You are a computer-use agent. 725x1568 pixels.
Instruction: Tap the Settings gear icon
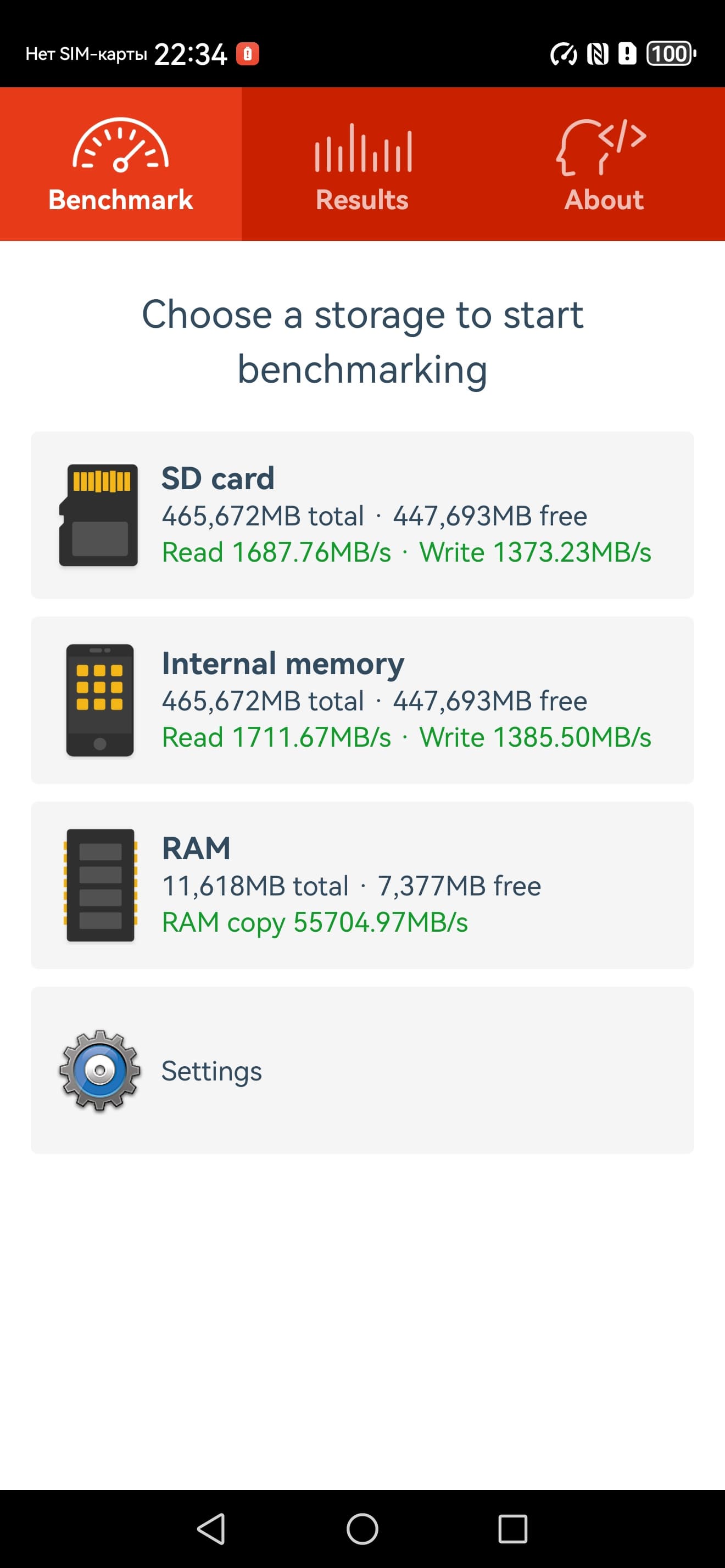pos(100,1070)
